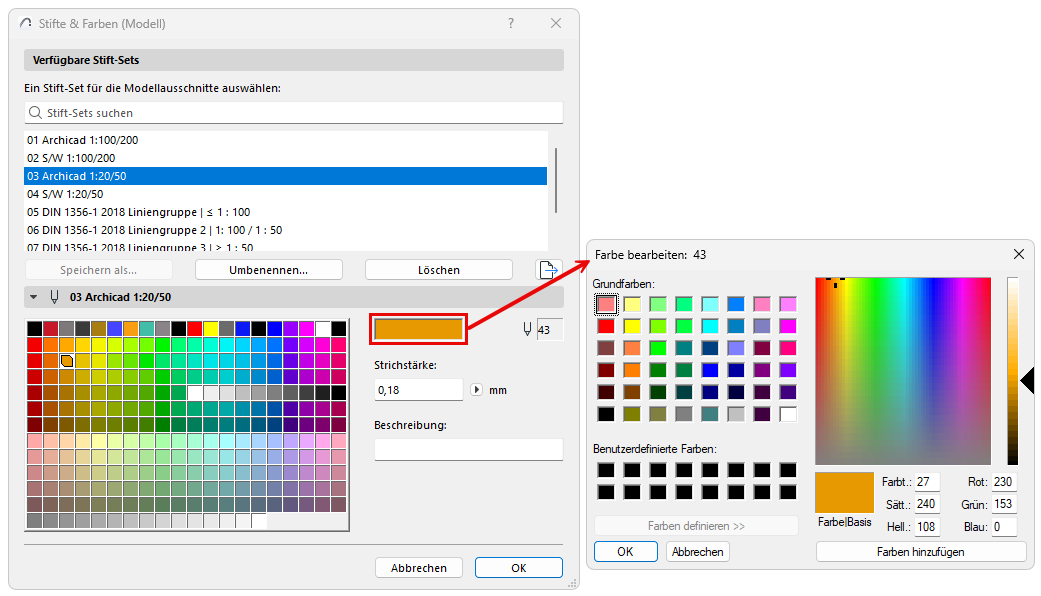Export the selected pen set

click(548, 269)
